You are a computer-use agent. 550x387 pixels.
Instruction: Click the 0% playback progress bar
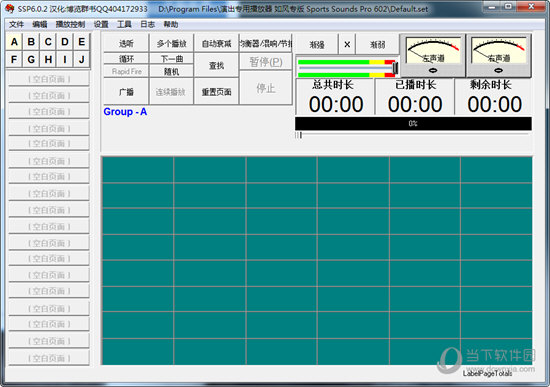[413, 124]
